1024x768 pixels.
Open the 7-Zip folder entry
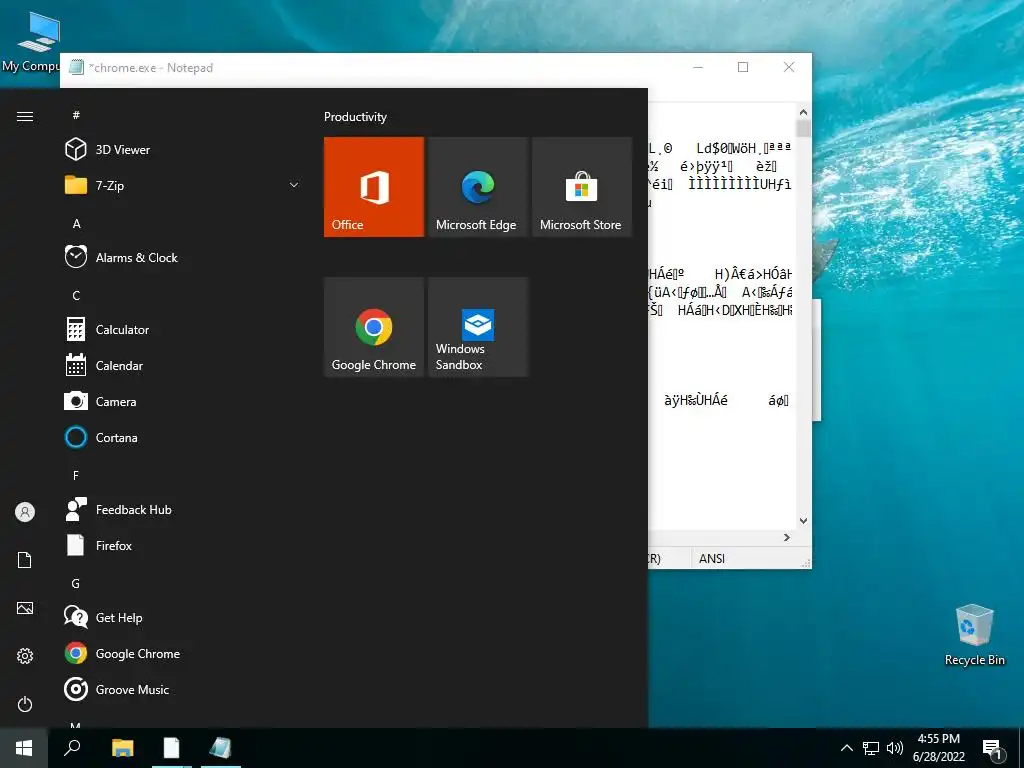pos(183,185)
